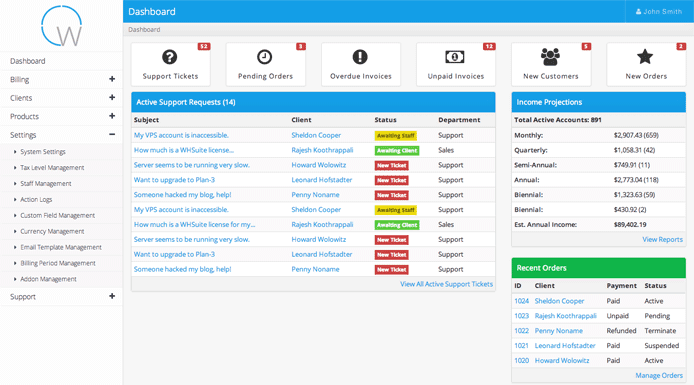Viewport: 694px width, 385px height.
Task: Click the W logo in the sidebar
Action: [x=62, y=26]
